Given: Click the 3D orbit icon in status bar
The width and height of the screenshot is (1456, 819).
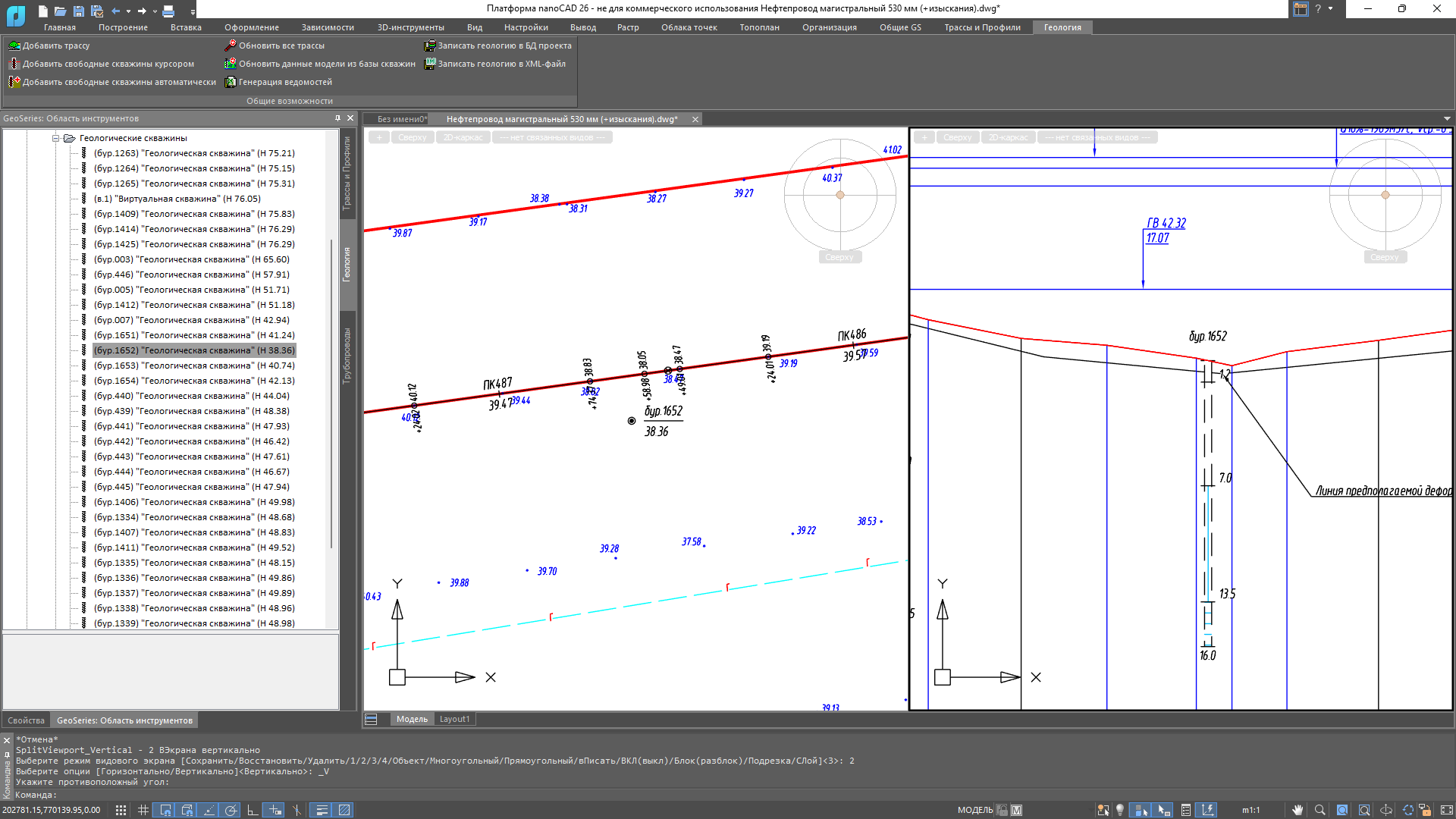Looking at the screenshot, I should pos(1385,810).
